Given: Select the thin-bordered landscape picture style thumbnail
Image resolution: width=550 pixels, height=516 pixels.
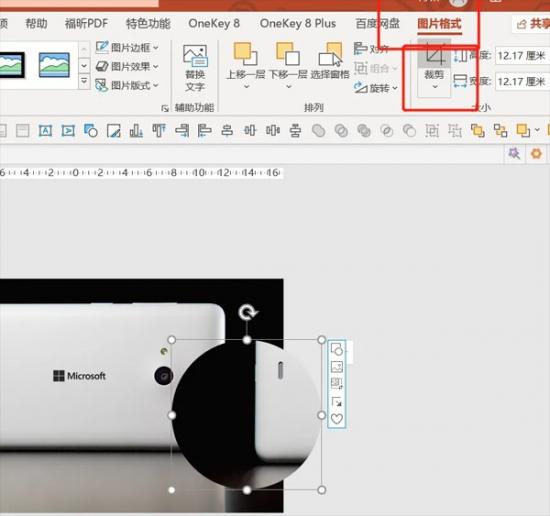Looking at the screenshot, I should click(x=54, y=65).
